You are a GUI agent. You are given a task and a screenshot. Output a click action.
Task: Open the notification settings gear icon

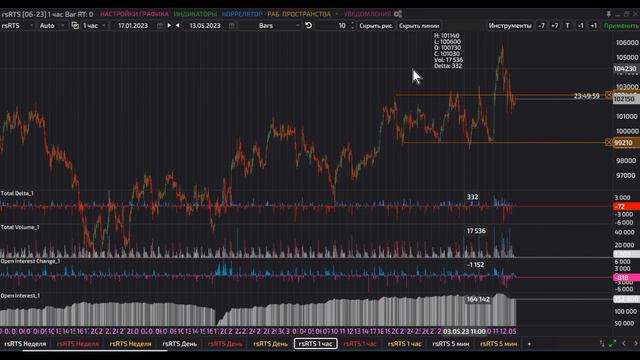tap(398, 14)
